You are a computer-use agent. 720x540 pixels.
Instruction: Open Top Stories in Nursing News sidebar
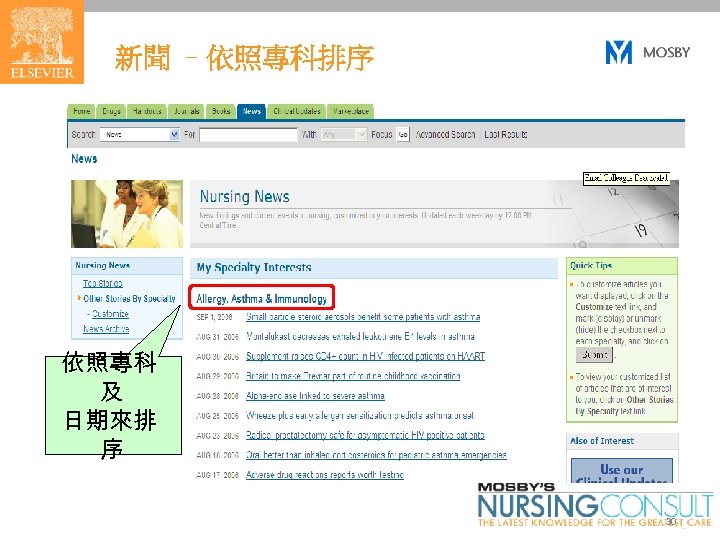(x=103, y=283)
